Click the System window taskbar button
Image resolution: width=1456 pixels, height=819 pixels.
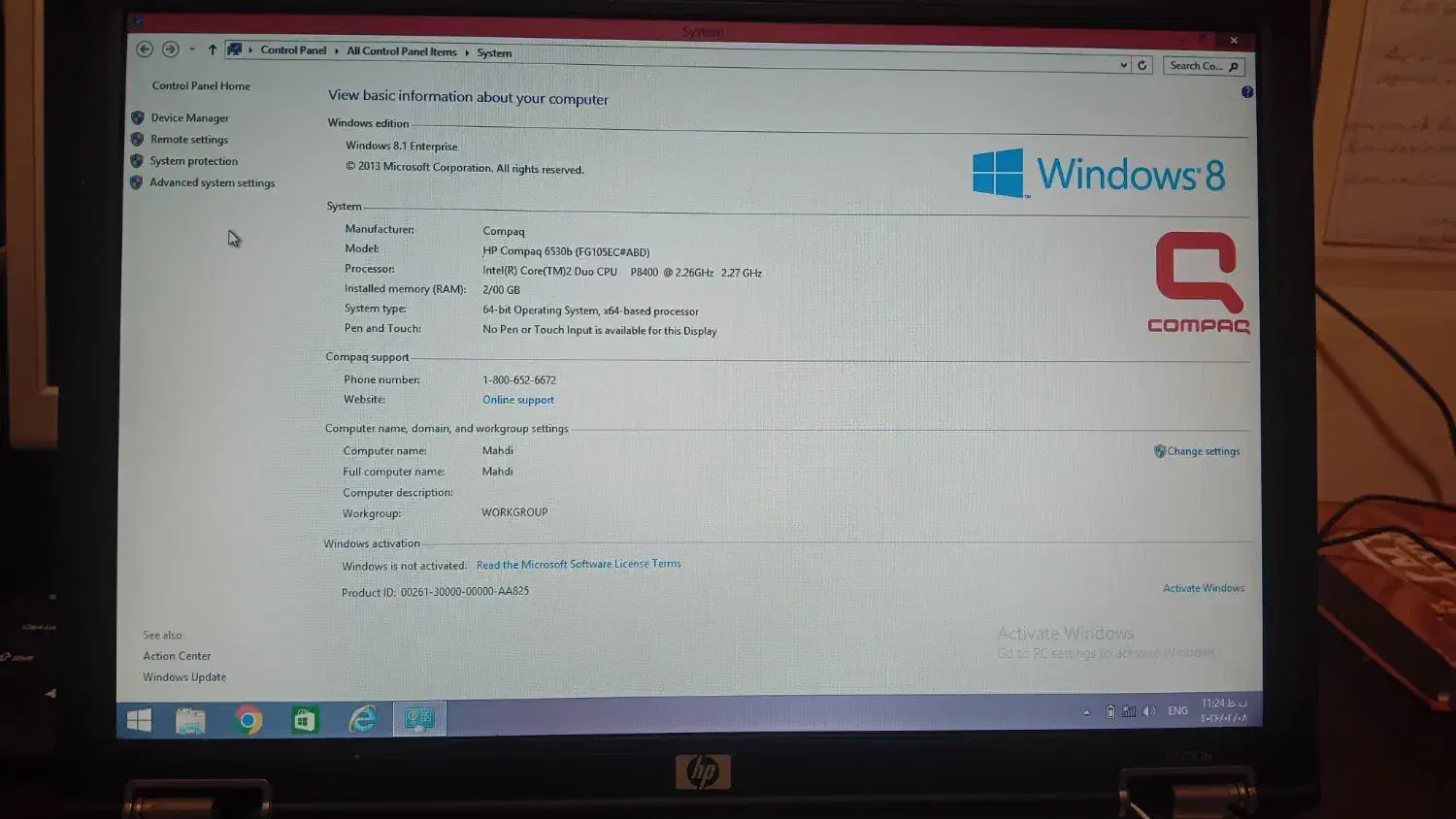[x=419, y=718]
